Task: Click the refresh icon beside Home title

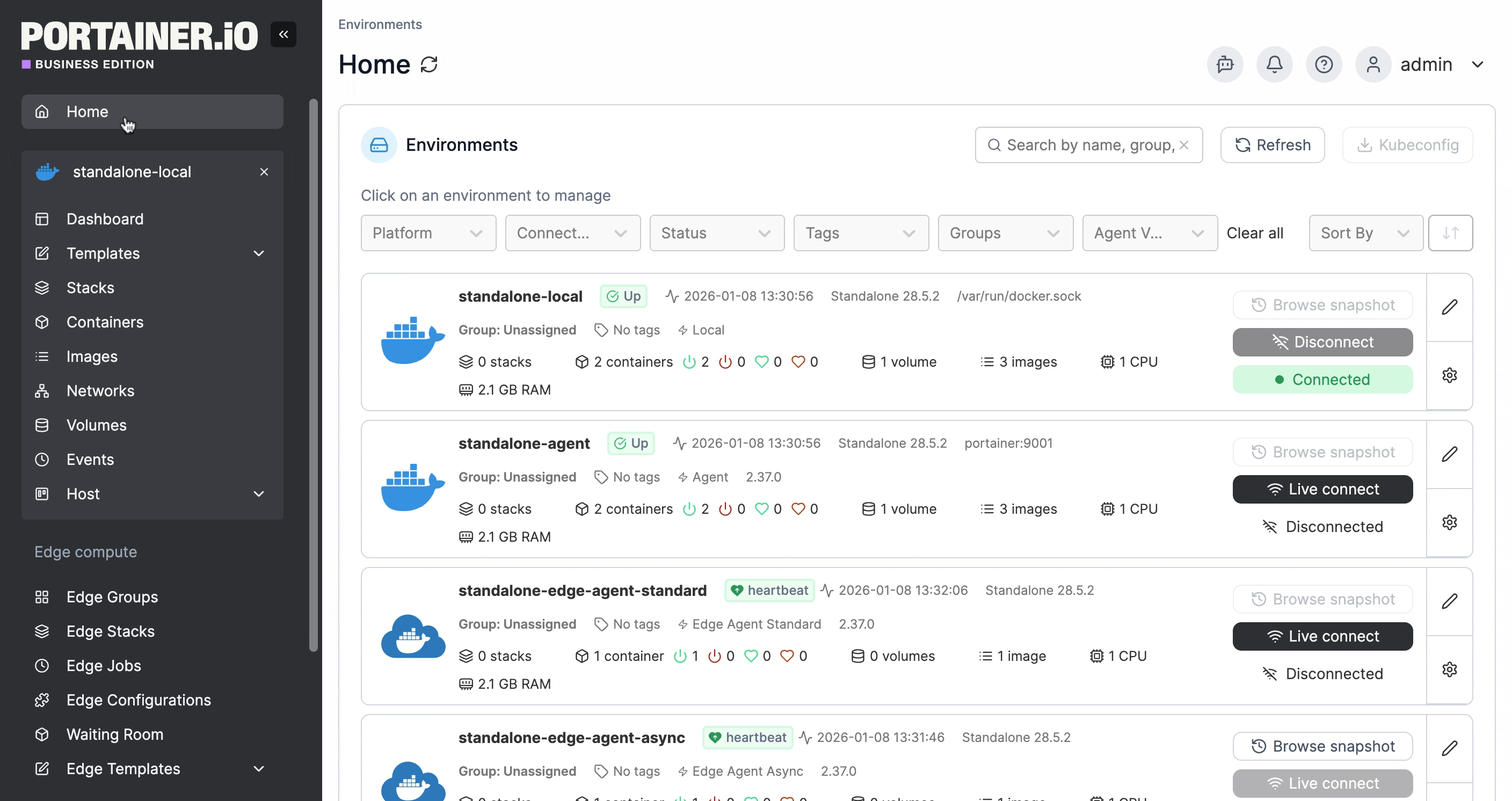Action: pos(429,64)
